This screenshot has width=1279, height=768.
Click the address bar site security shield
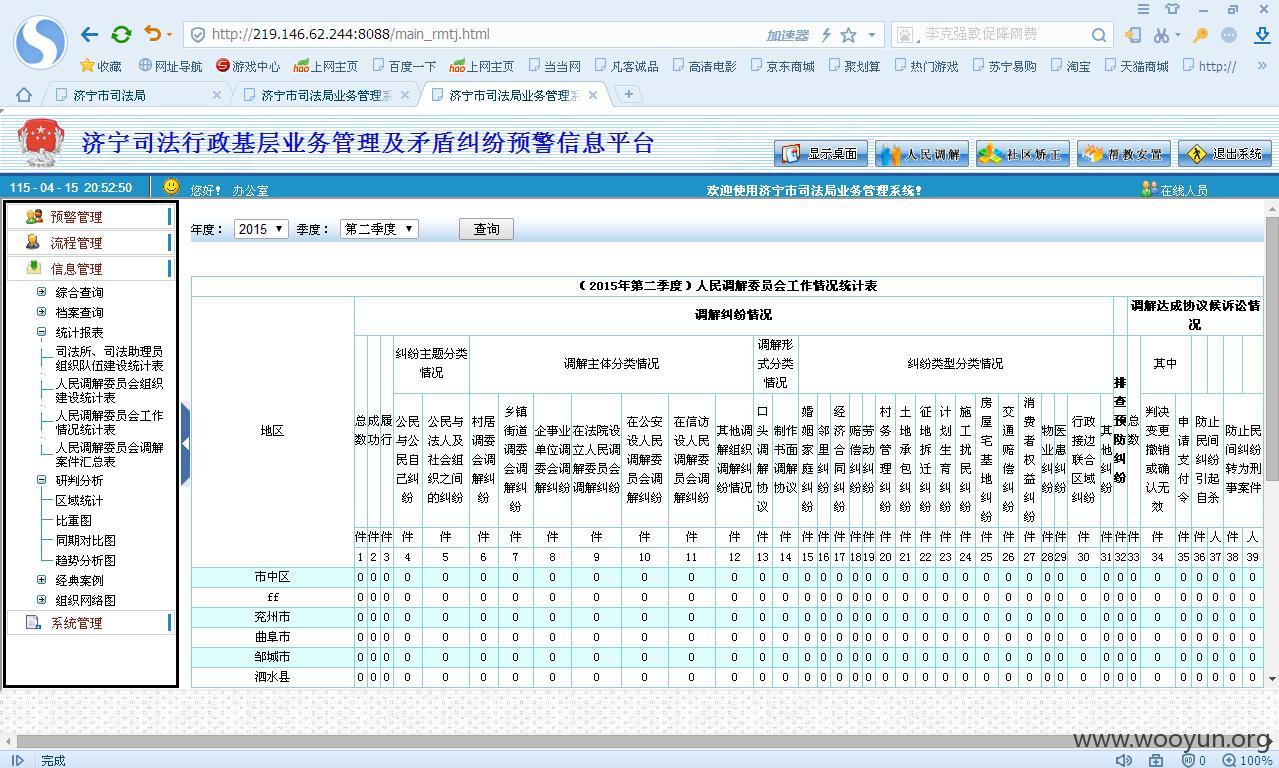point(198,35)
